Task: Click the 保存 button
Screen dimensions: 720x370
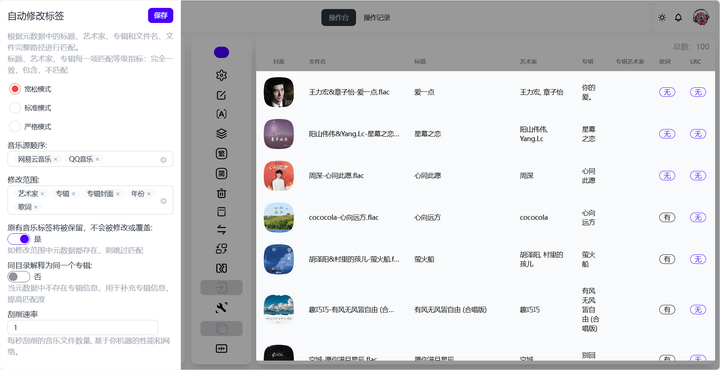Action: click(161, 15)
